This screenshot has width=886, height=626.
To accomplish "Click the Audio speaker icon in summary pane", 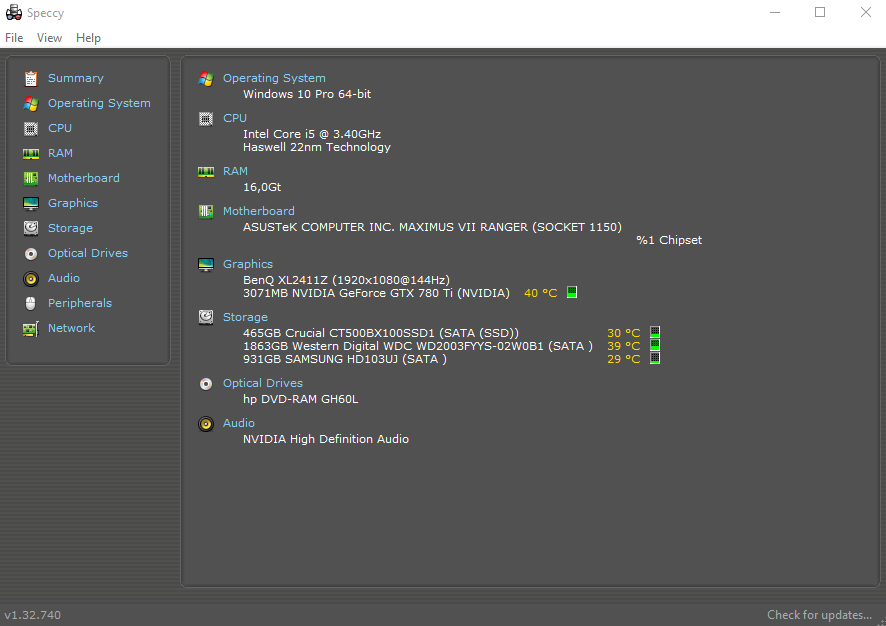I will pos(206,424).
